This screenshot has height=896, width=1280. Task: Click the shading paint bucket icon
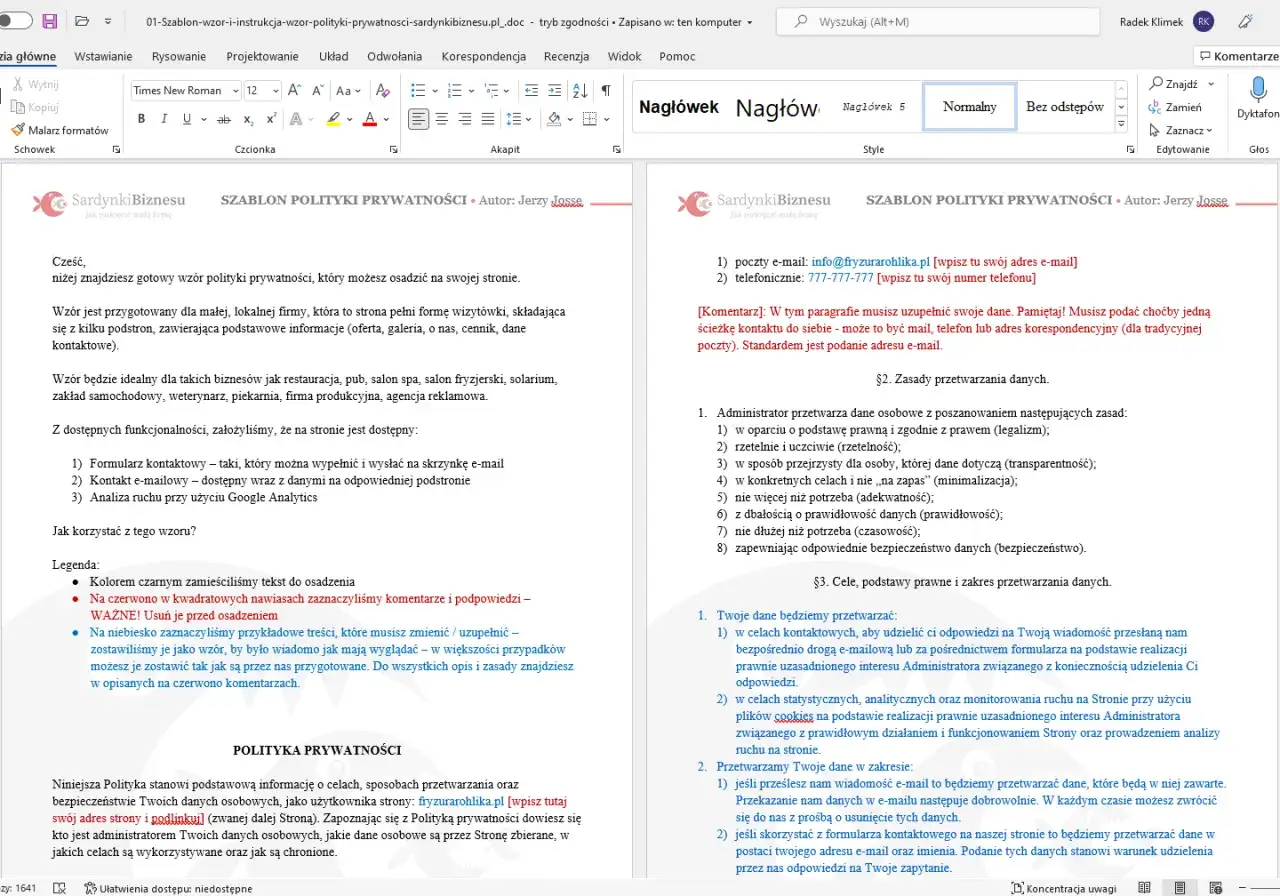click(553, 119)
